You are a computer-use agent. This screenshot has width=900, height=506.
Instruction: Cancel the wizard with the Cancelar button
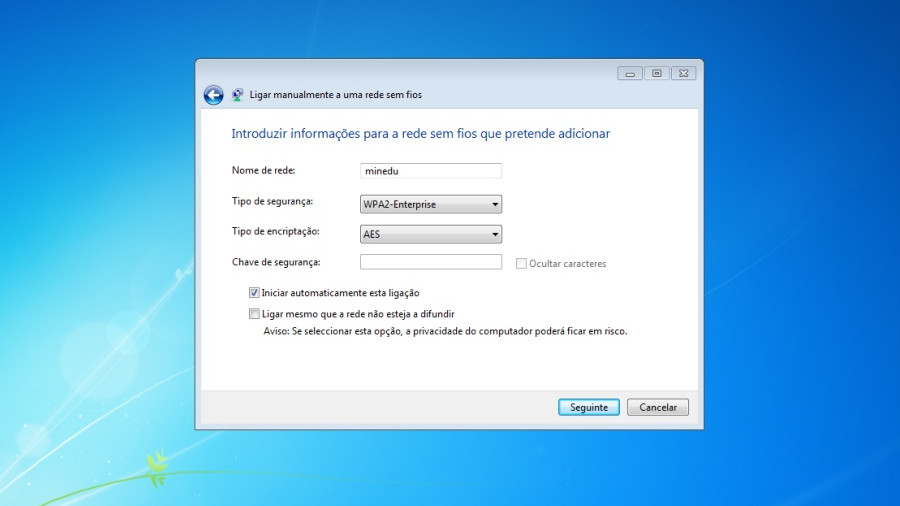point(658,407)
